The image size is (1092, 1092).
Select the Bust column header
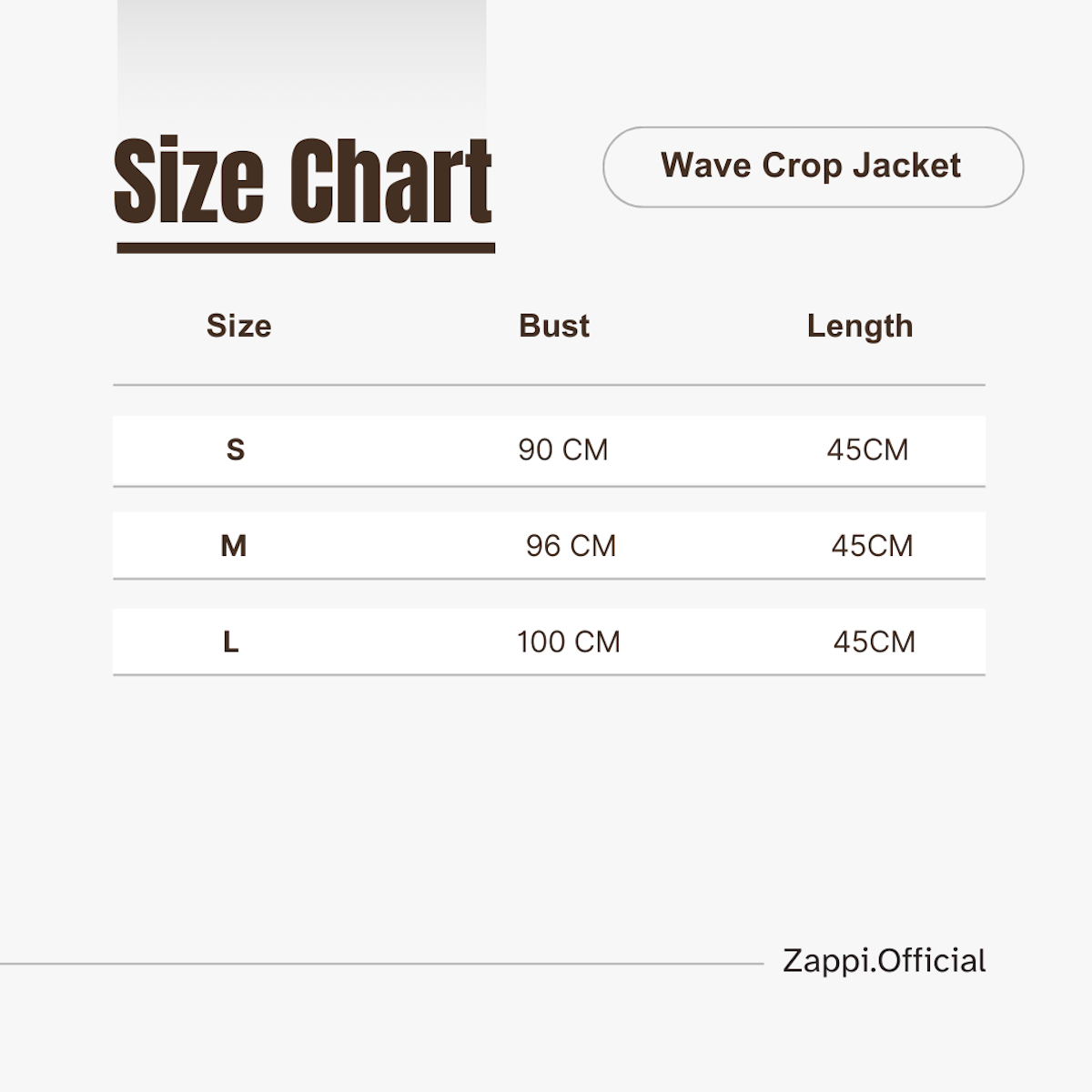tap(554, 326)
